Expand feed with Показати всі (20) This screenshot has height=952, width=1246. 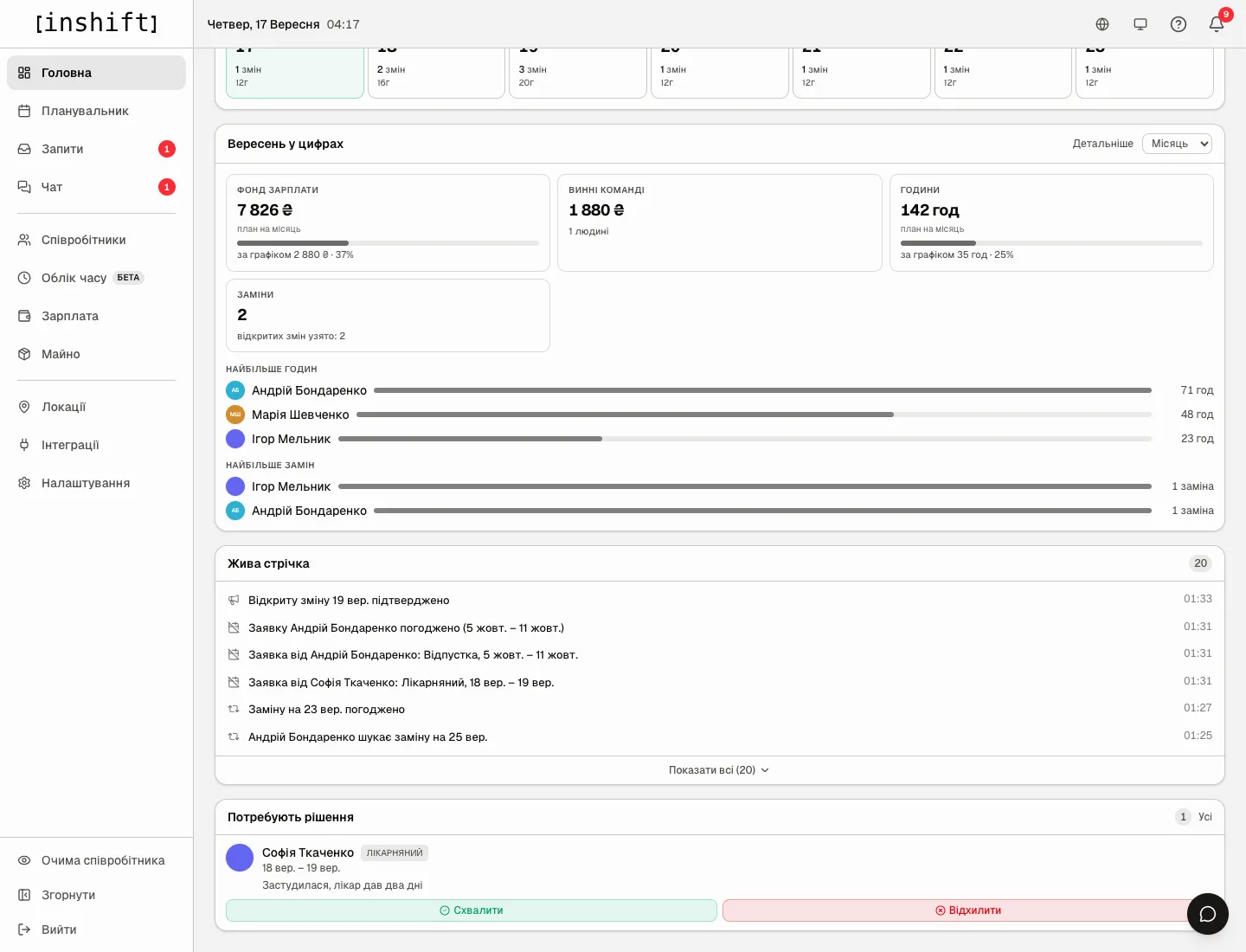coord(719,770)
